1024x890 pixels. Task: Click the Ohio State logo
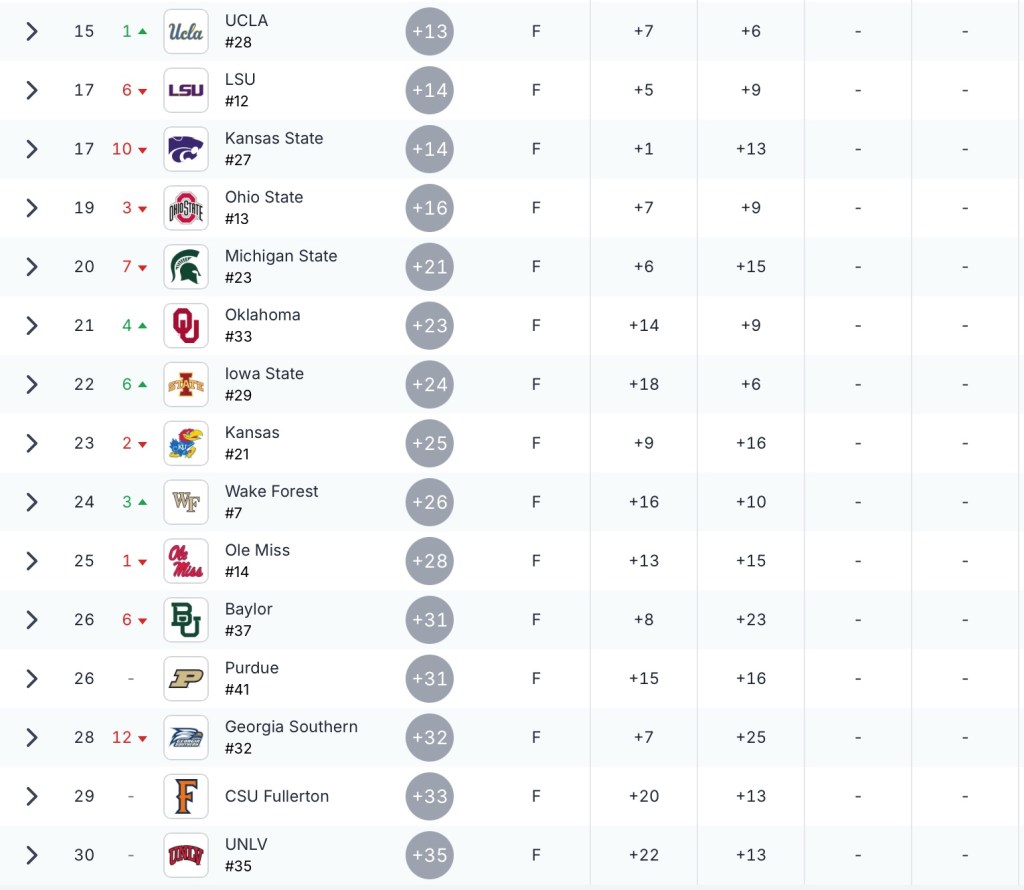click(186, 208)
